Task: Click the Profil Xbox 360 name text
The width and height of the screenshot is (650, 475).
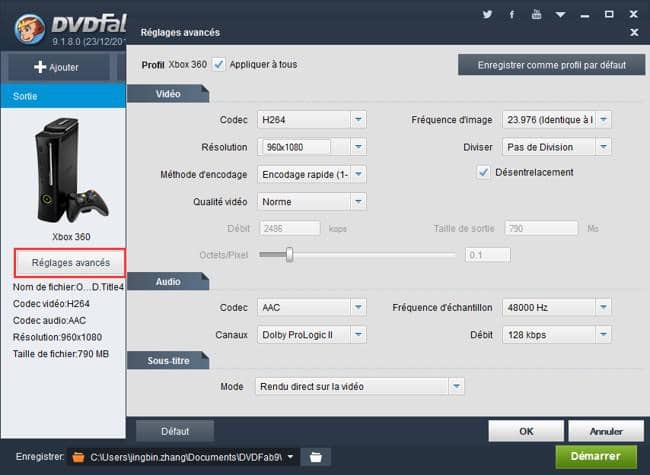Action: [x=187, y=65]
